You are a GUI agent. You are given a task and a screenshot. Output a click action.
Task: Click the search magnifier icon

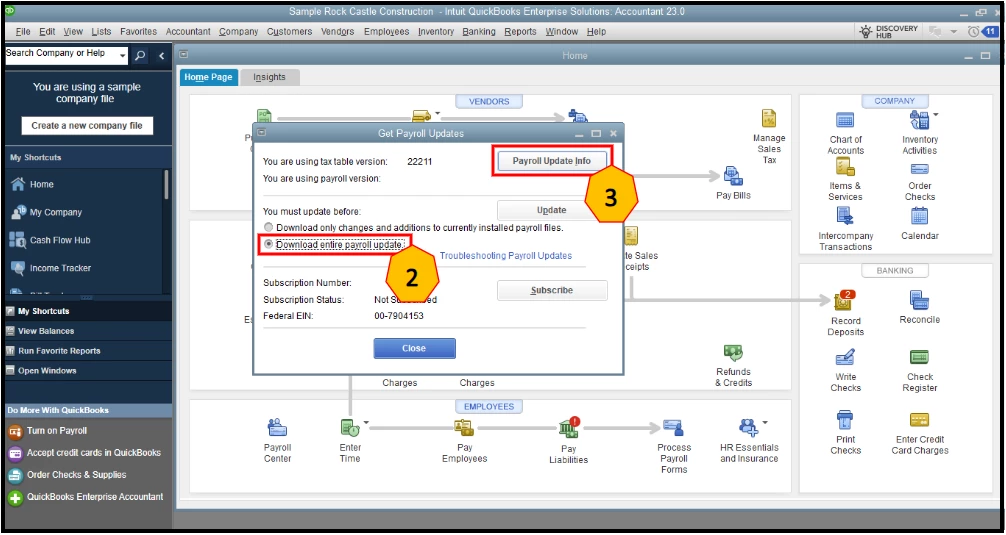click(x=141, y=56)
